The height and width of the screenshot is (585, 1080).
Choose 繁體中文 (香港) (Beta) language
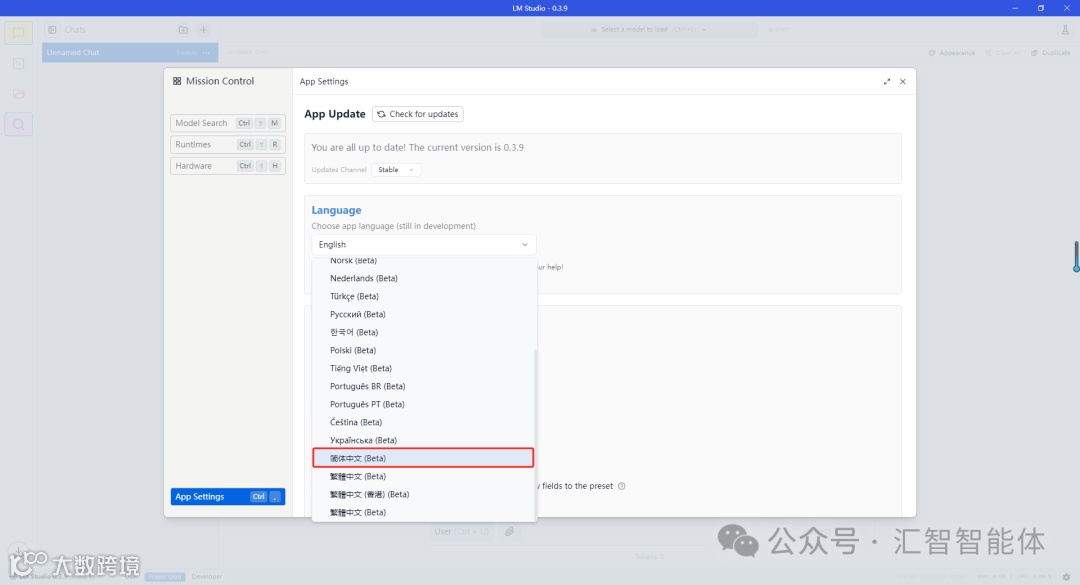coord(424,494)
